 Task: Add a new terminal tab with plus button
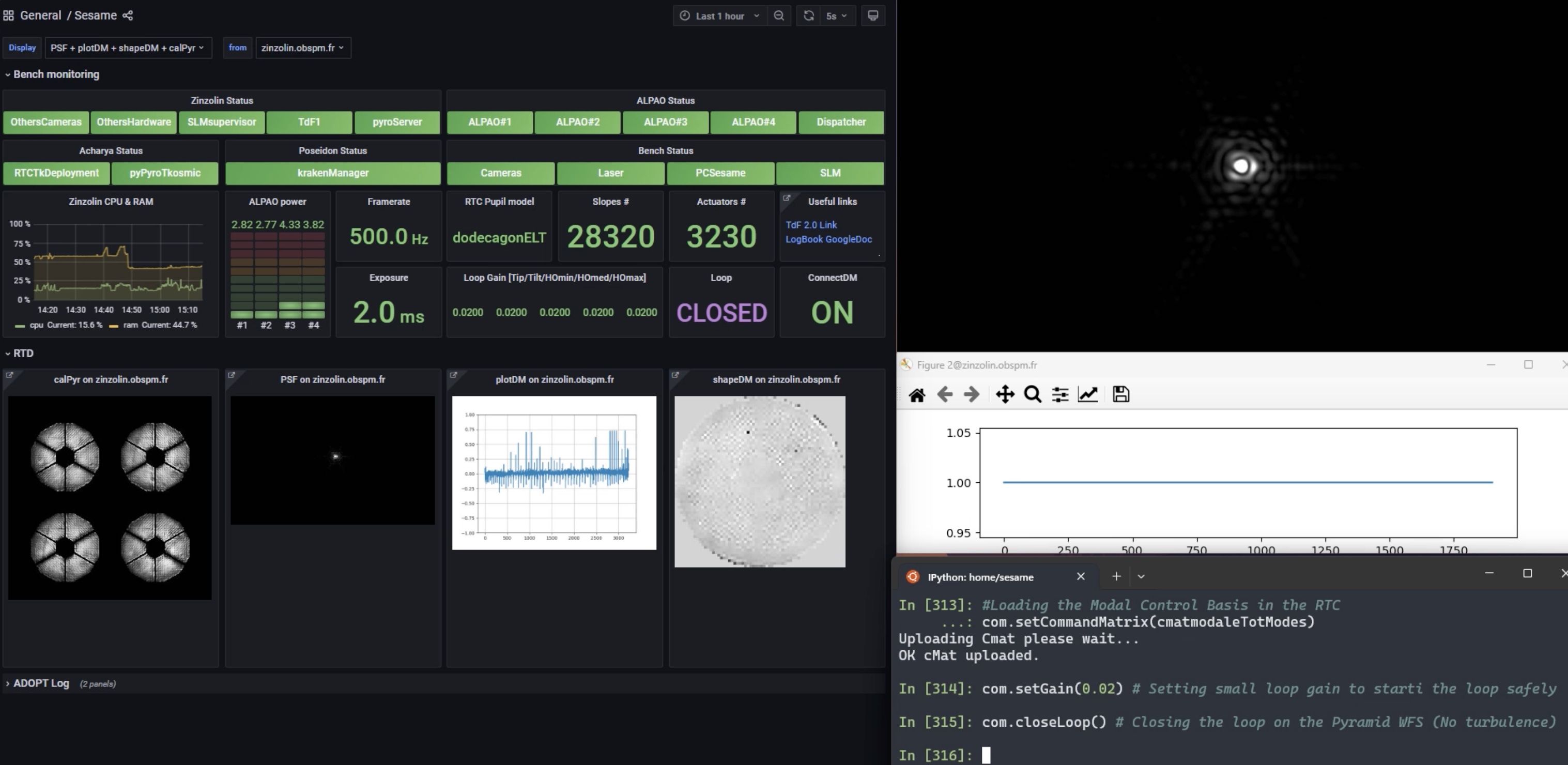click(x=1116, y=576)
